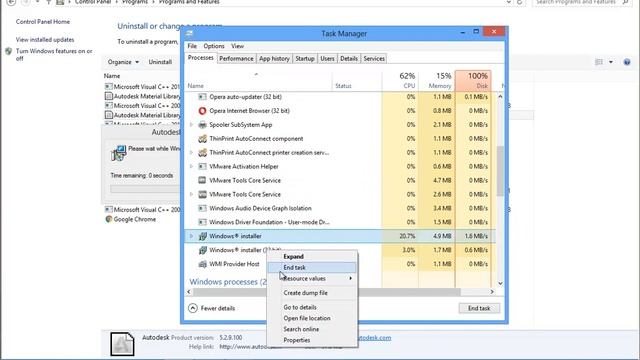Click the Windows Audio Device Graph Isolation icon
This screenshot has width=640, height=360.
(202, 208)
